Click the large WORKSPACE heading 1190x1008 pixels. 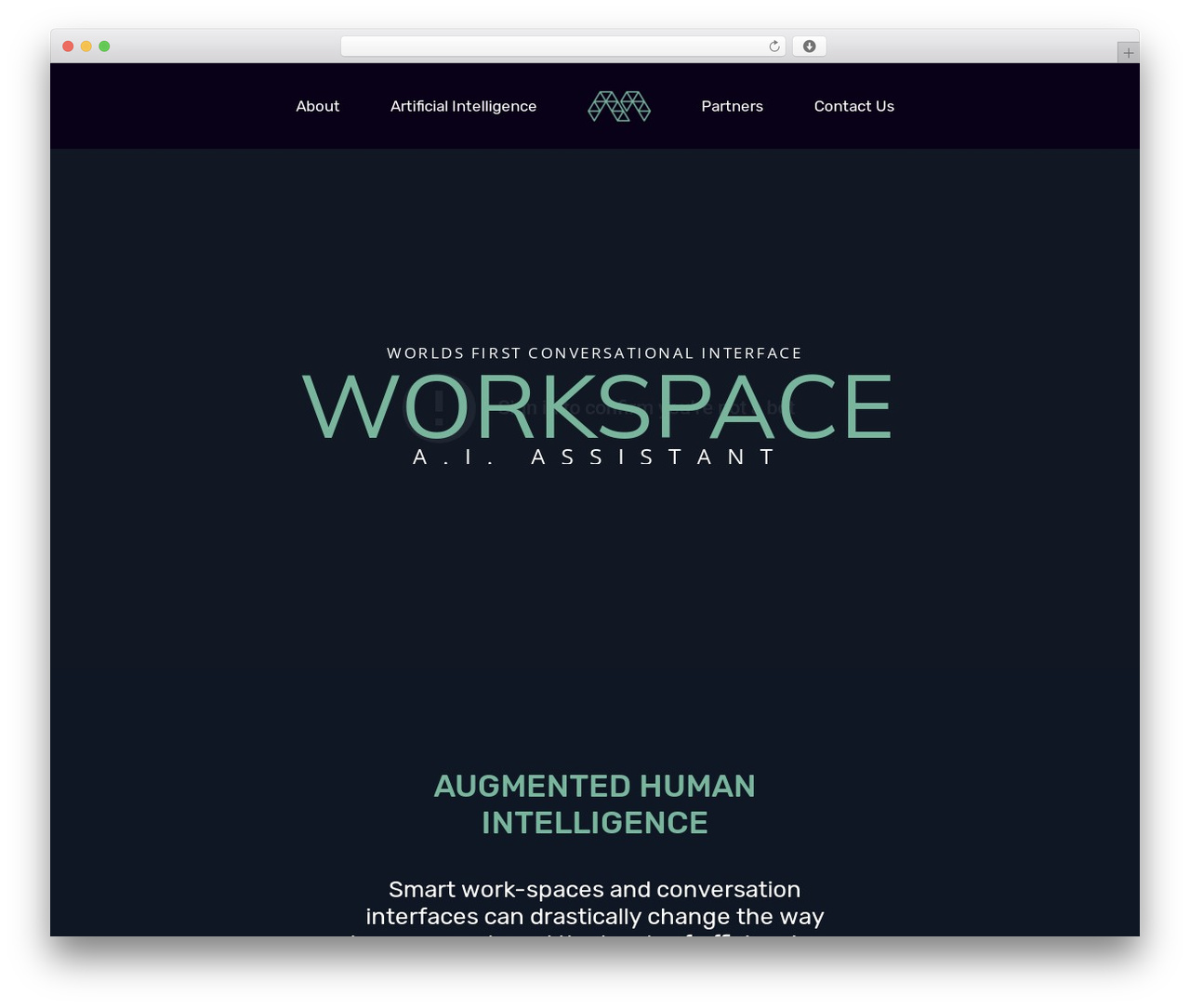pyautogui.click(x=596, y=406)
